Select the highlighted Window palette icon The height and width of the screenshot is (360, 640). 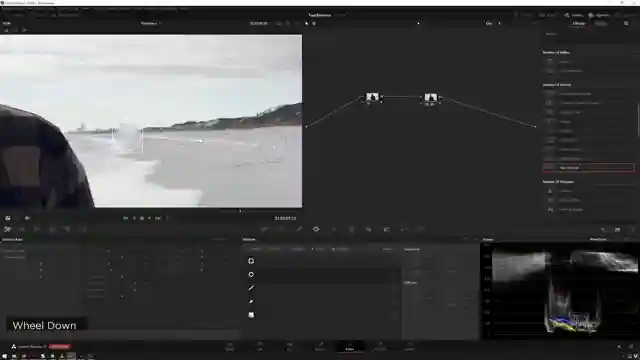[x=316, y=229]
